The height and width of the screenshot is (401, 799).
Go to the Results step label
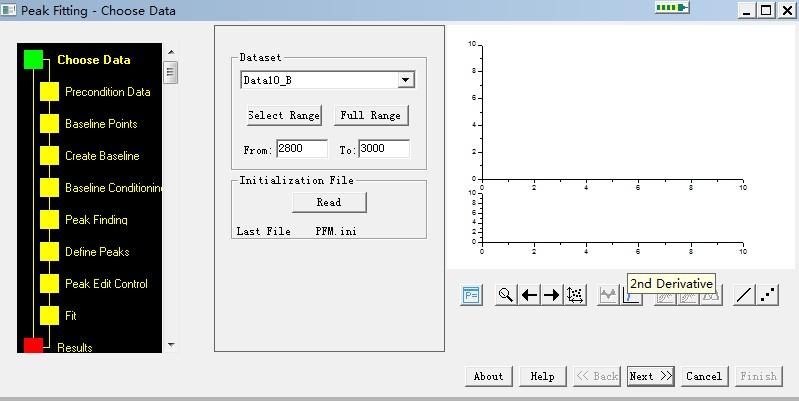[x=74, y=347]
